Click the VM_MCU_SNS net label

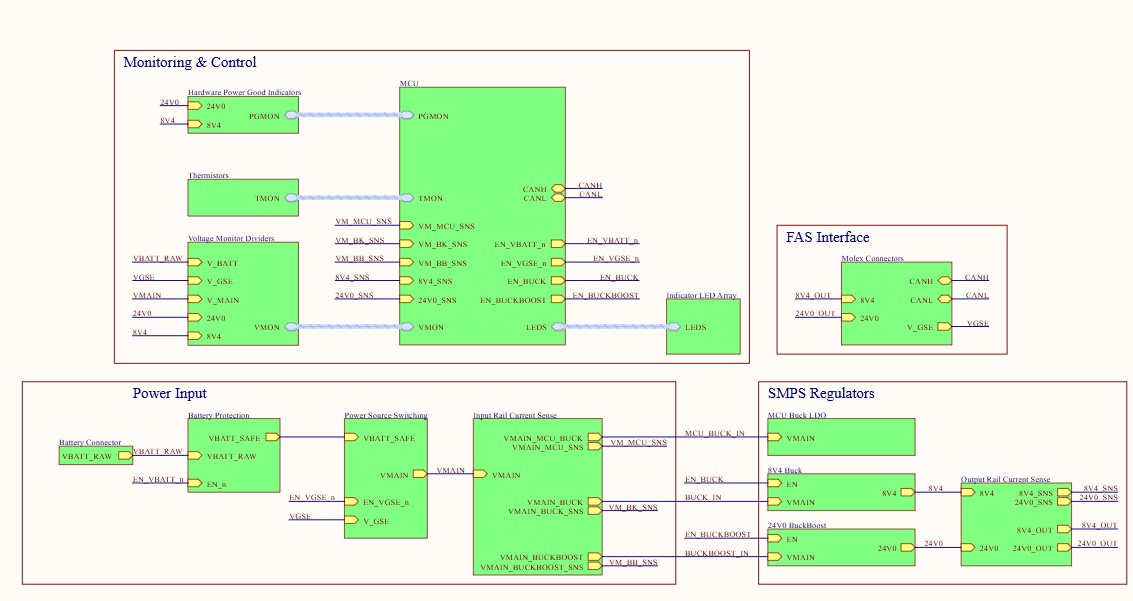pos(363,218)
